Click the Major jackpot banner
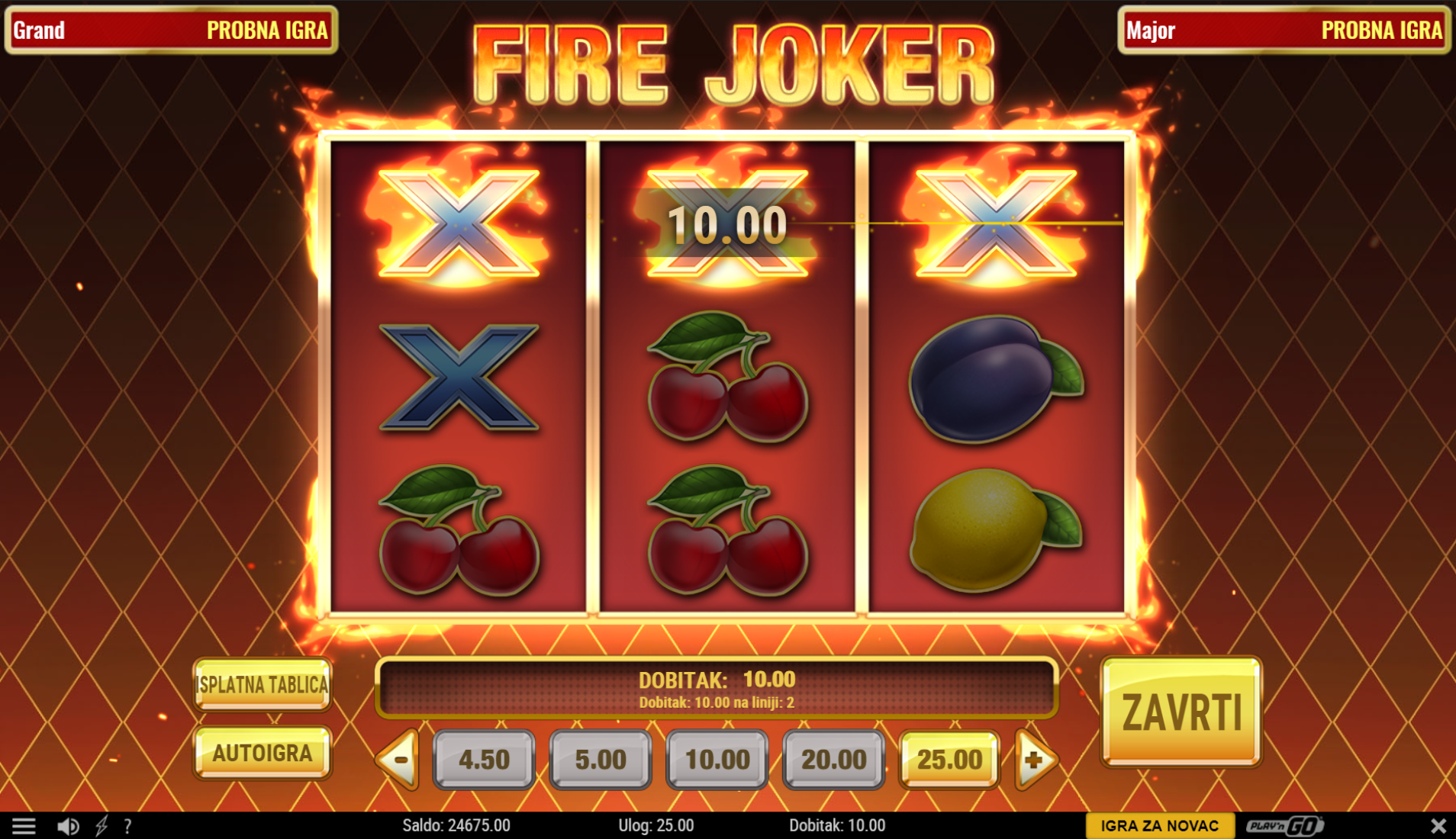1456x839 pixels. [x=1284, y=31]
